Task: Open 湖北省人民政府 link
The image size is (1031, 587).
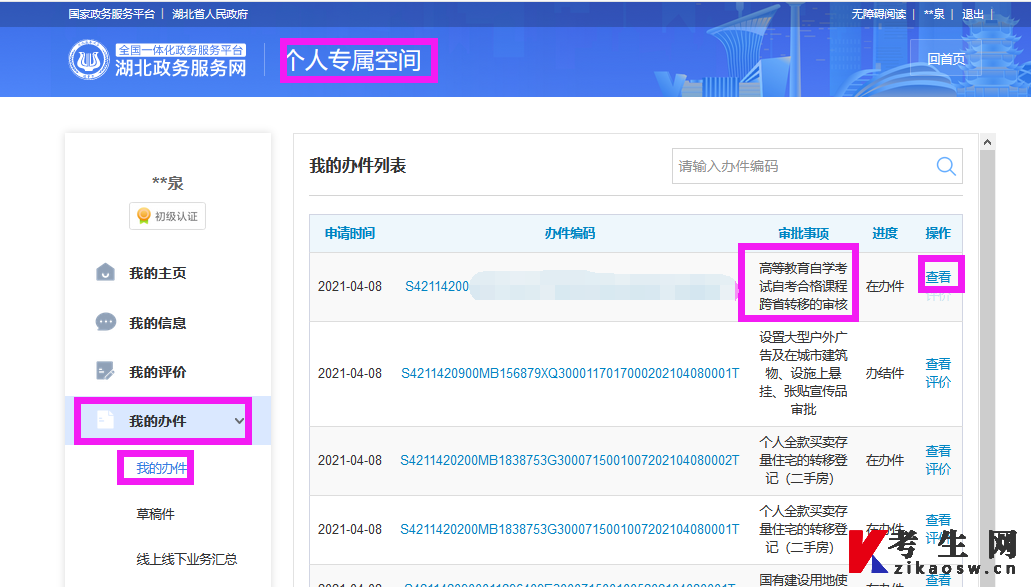Action: point(210,14)
